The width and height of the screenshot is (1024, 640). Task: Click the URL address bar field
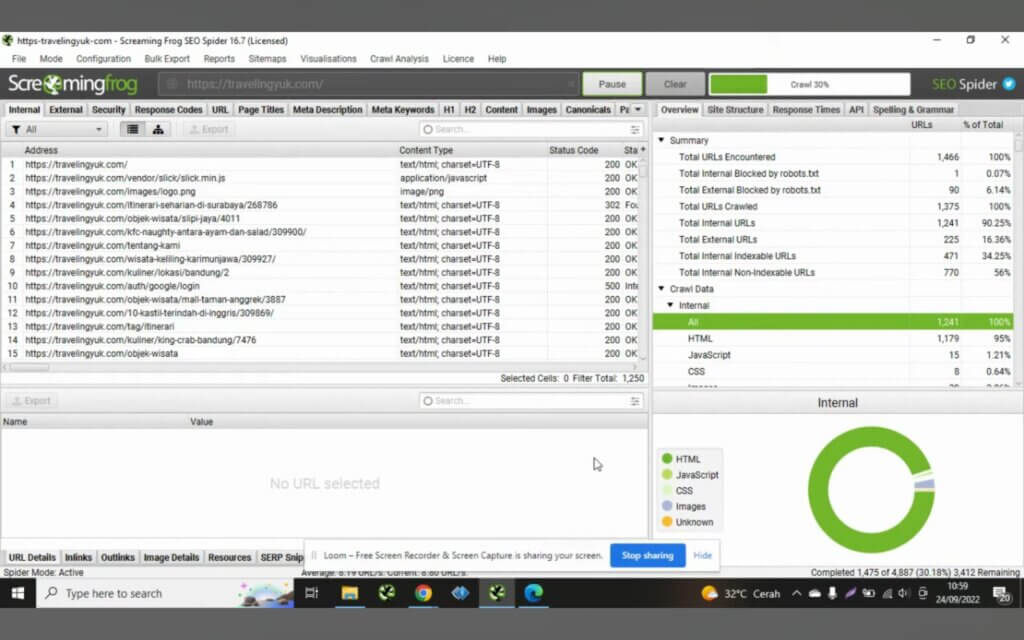[369, 84]
